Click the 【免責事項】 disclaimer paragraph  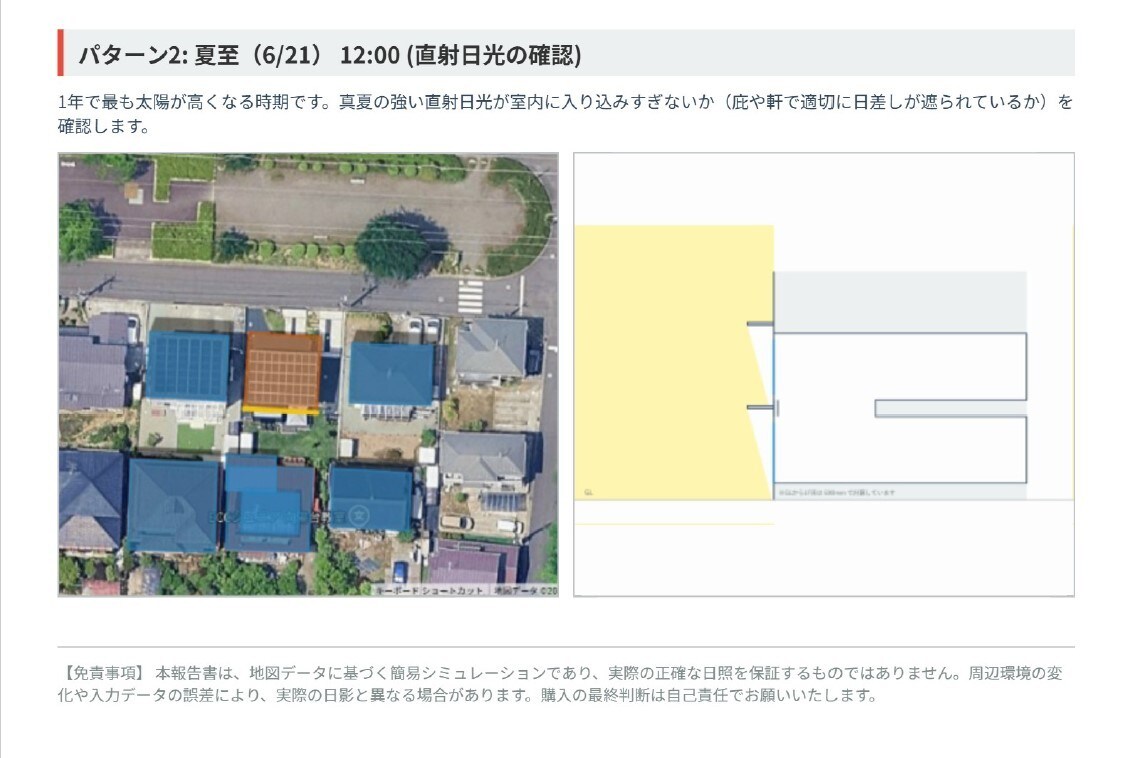point(560,684)
